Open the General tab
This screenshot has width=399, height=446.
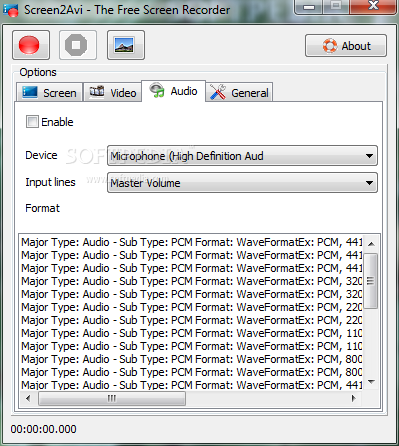239,92
